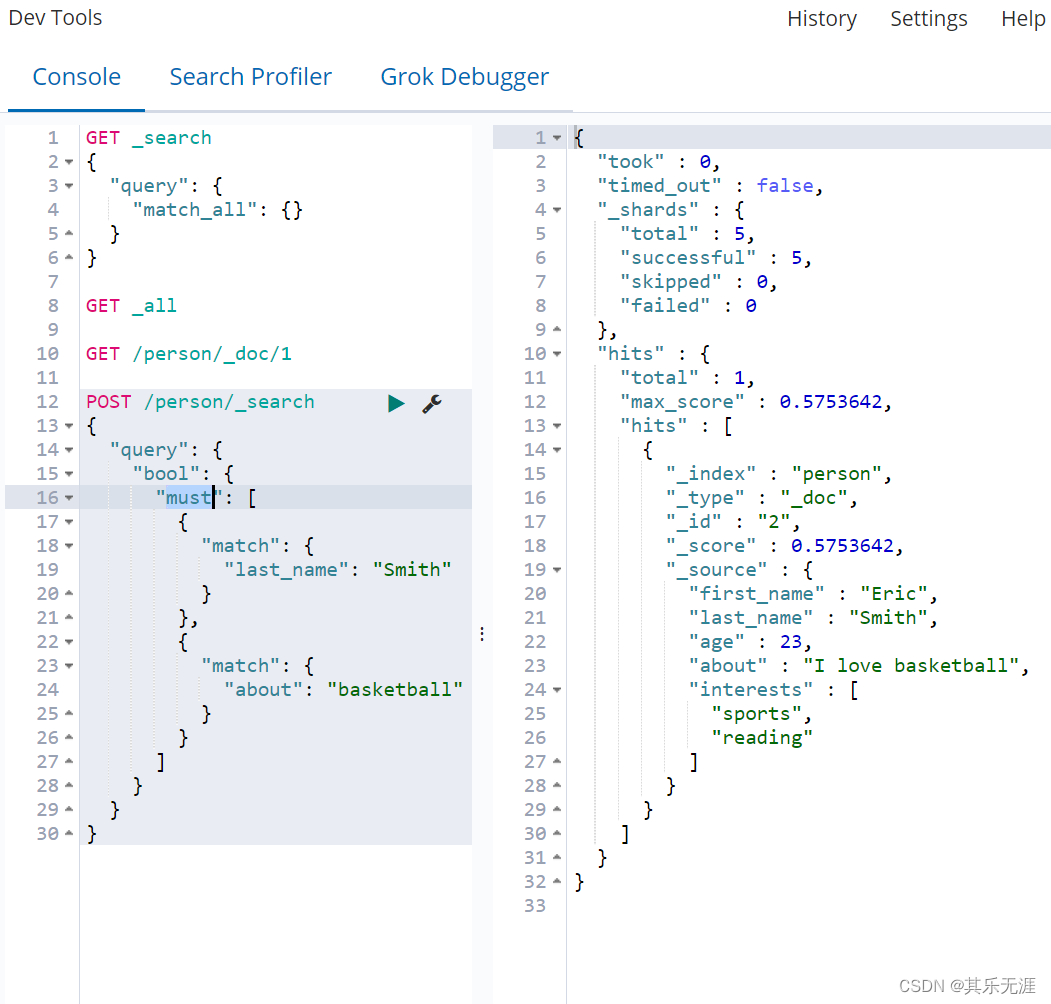
Task: Collapse the hit object at output line 14
Action: pyautogui.click(x=557, y=450)
